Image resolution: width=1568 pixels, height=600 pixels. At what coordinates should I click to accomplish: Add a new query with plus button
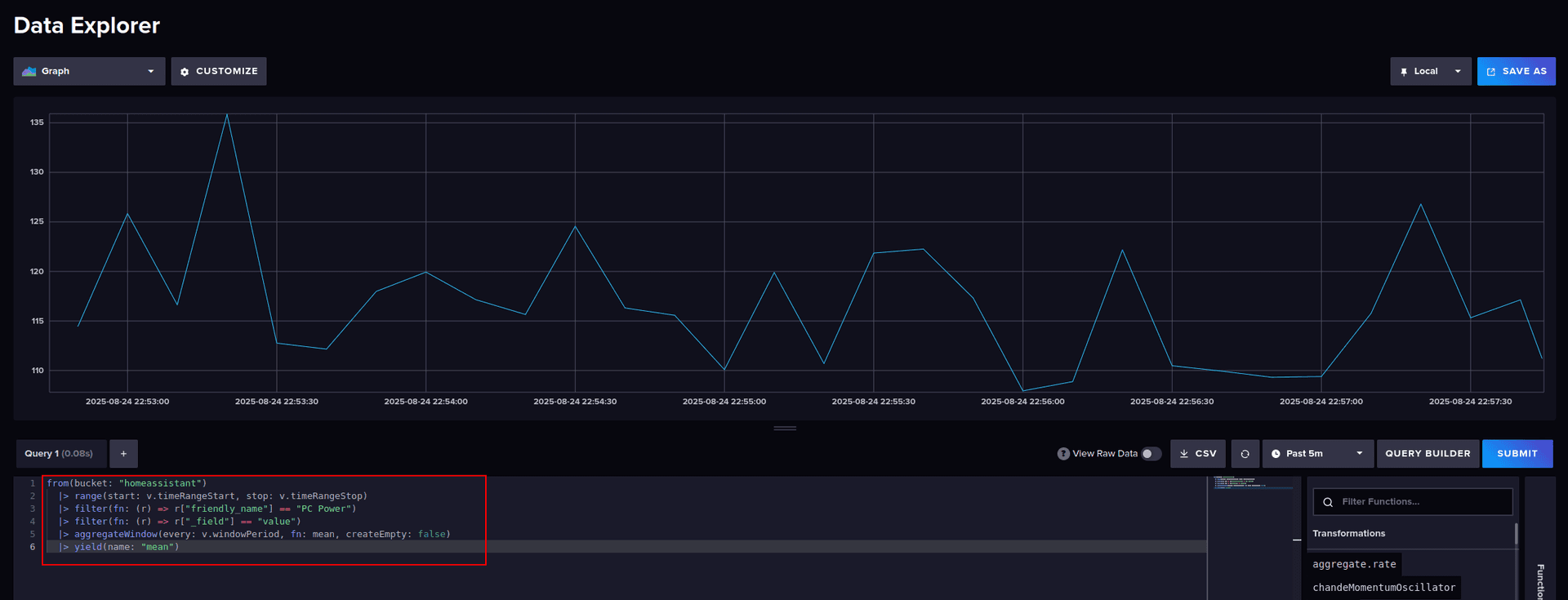123,454
